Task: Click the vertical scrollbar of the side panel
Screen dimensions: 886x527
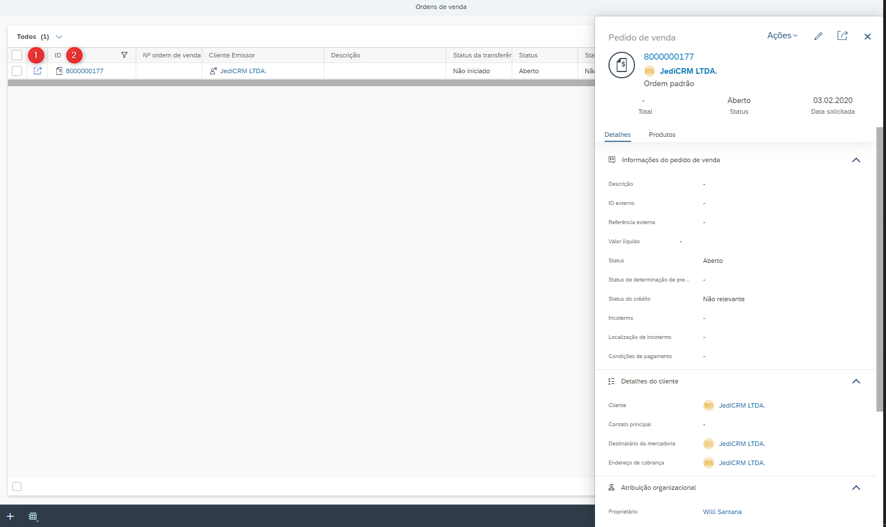Action: pos(879,269)
